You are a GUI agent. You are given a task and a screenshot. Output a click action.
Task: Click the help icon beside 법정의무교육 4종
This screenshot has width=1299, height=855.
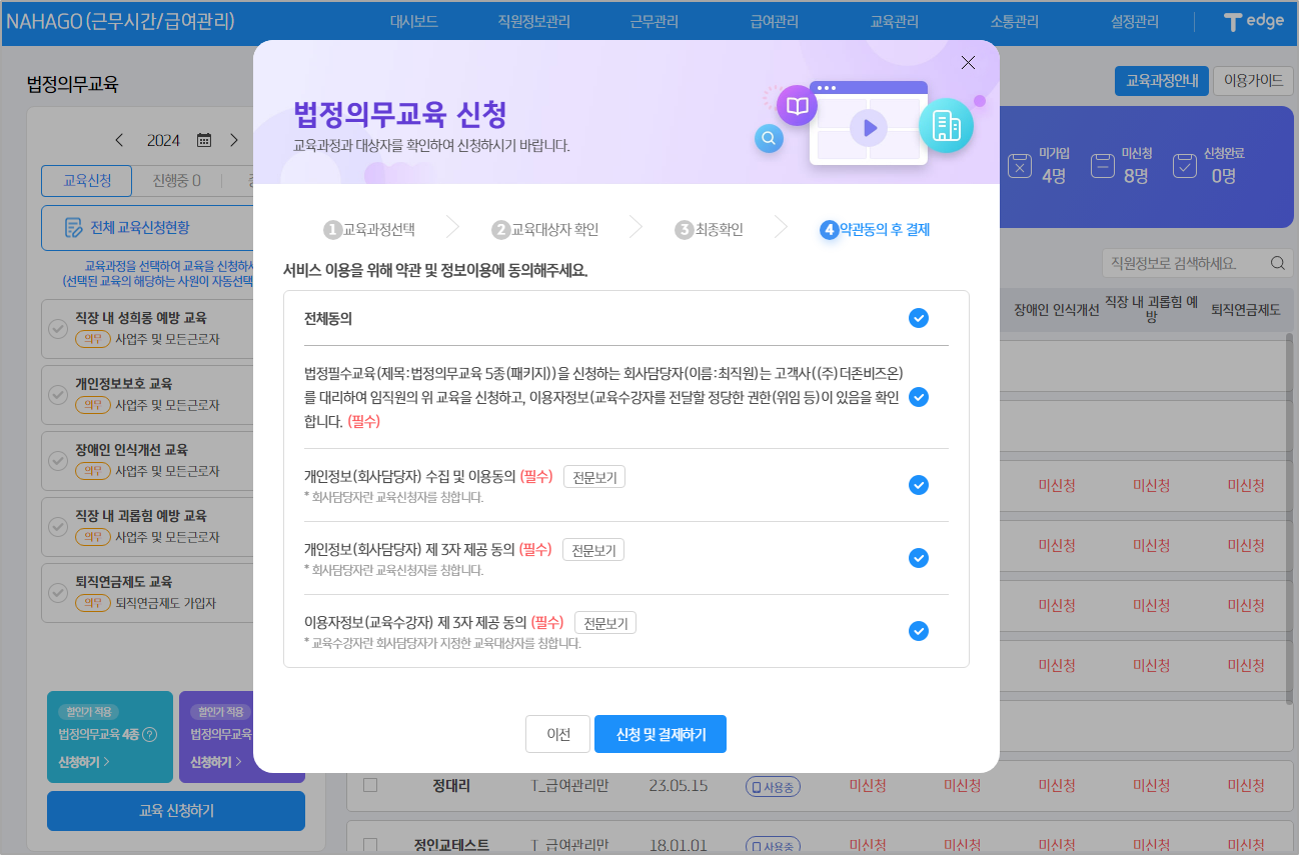pyautogui.click(x=150, y=735)
